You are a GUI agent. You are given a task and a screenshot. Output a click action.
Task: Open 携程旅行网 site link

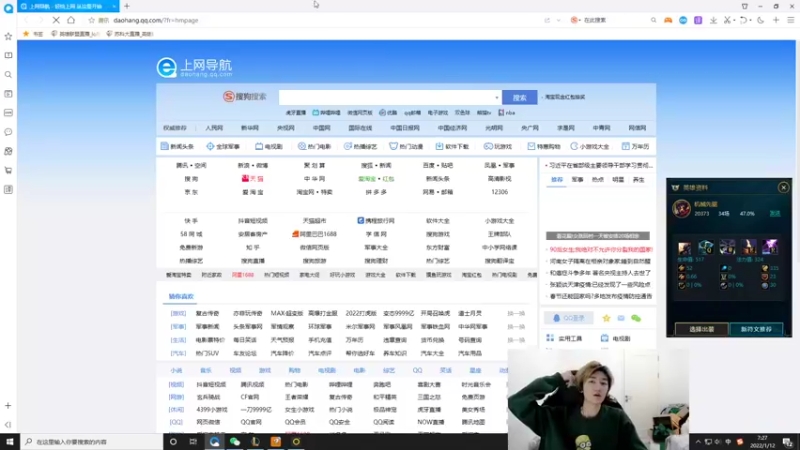tap(376, 220)
